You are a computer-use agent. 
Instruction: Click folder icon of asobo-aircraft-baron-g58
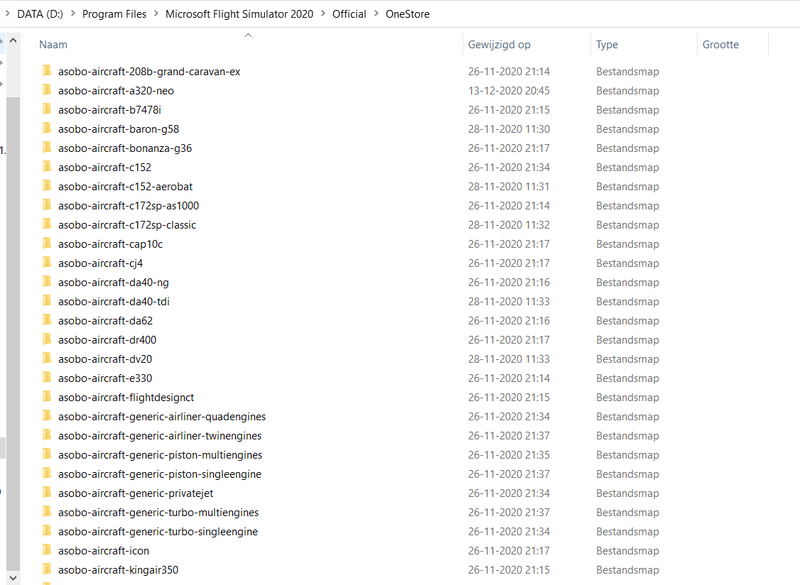pyautogui.click(x=47, y=129)
